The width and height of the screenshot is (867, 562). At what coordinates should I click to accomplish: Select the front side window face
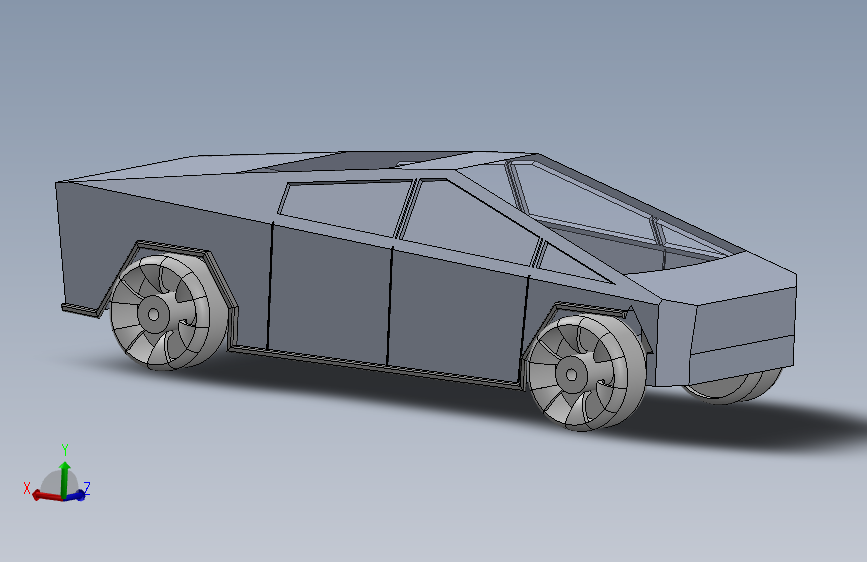coord(470,221)
